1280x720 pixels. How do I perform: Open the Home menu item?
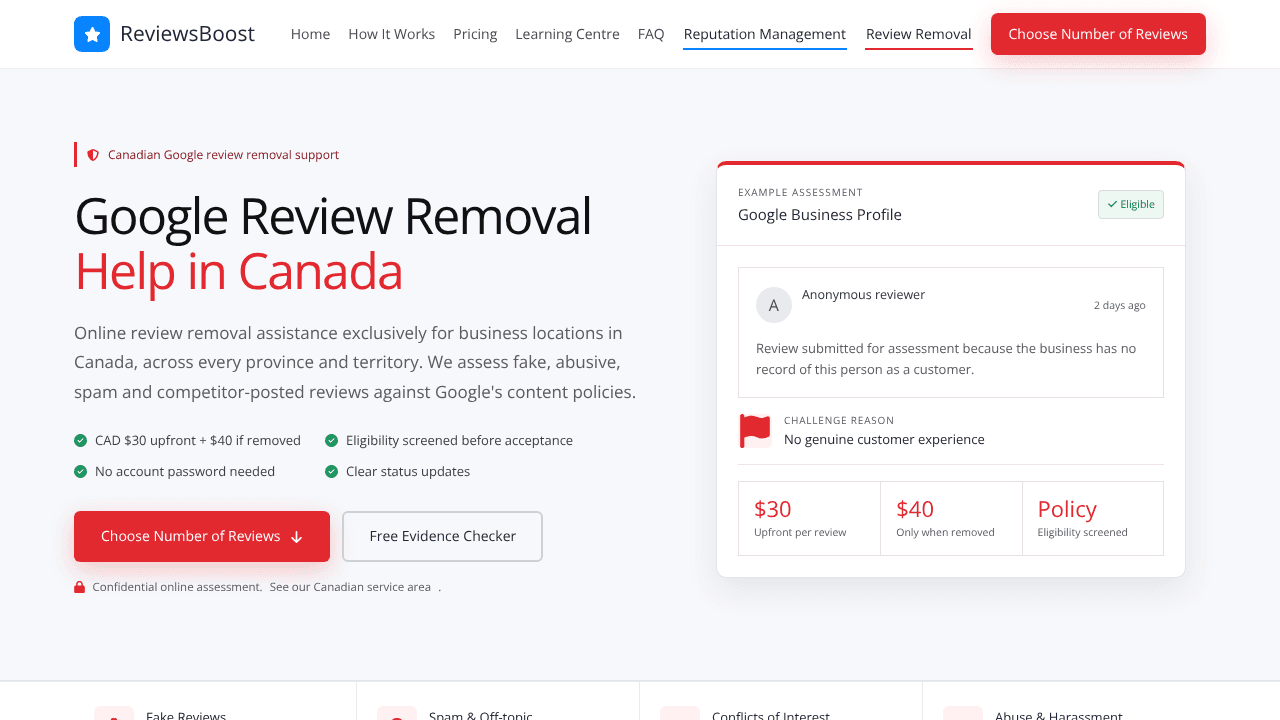[x=310, y=34]
